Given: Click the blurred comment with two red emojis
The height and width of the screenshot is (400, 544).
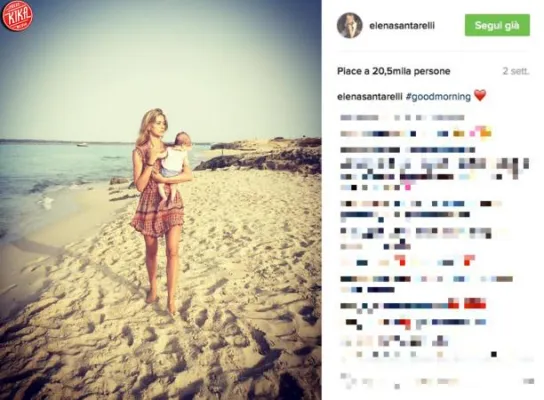Looking at the screenshot, I should pyautogui.click(x=408, y=261).
